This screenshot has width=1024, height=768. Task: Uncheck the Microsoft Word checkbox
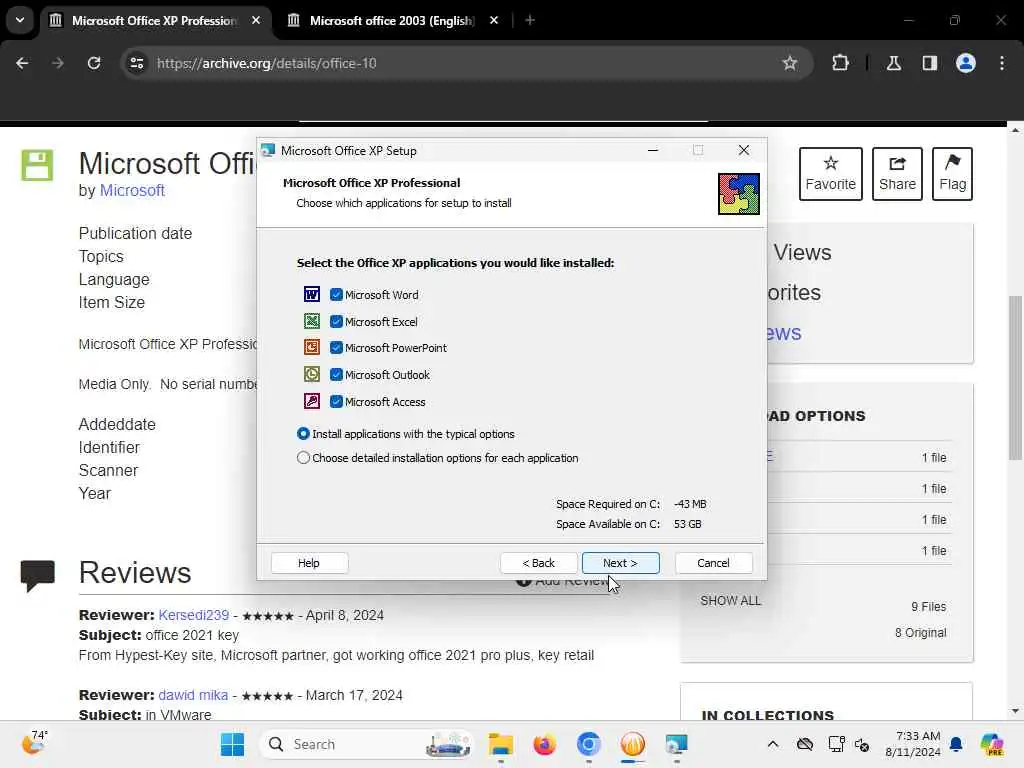336,295
